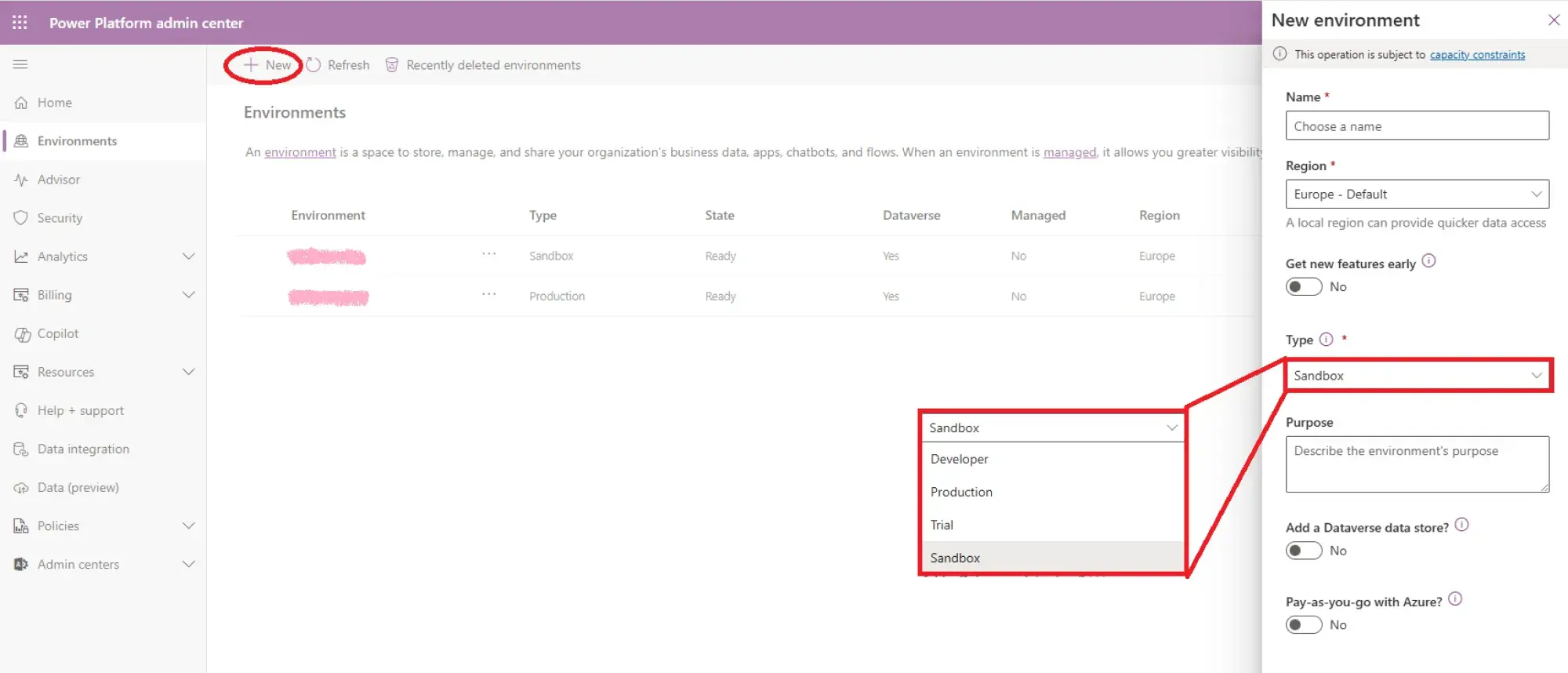The image size is (1568, 673).
Task: Sort by the Type column header
Action: pyautogui.click(x=543, y=216)
